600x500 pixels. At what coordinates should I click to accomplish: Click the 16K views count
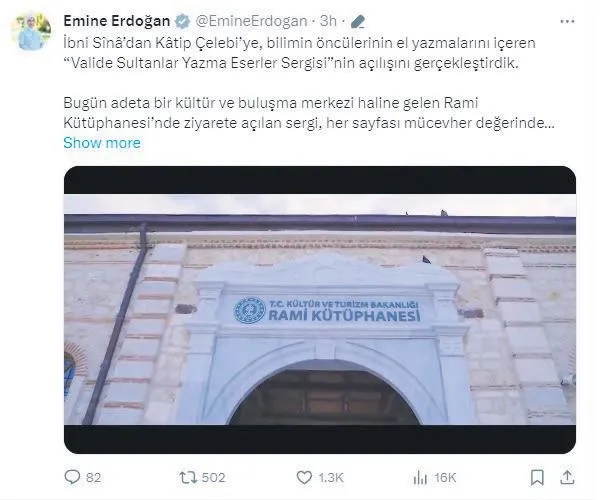pos(445,477)
